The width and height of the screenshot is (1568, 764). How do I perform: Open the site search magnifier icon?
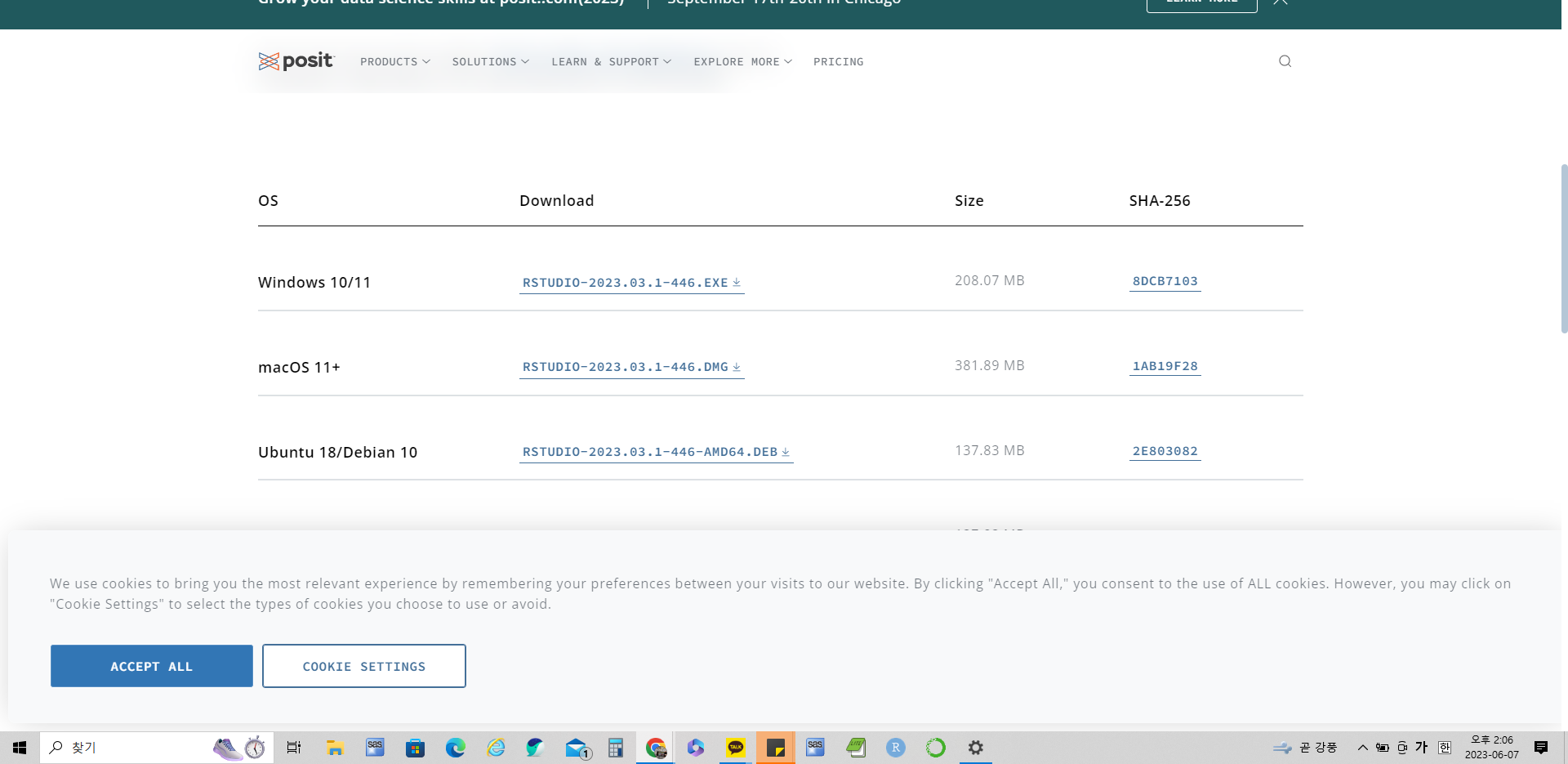pos(1285,61)
